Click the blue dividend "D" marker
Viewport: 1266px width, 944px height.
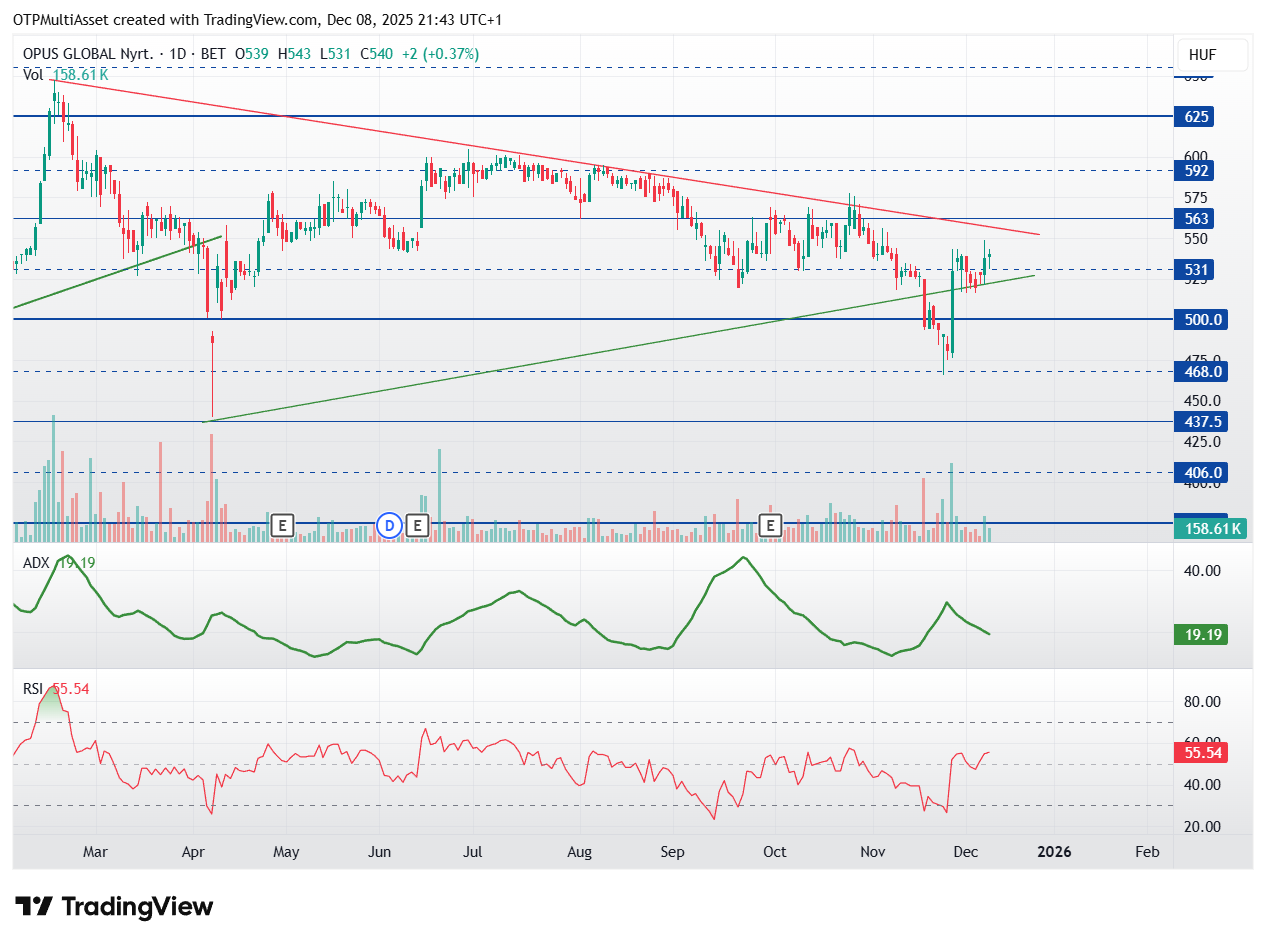click(389, 524)
